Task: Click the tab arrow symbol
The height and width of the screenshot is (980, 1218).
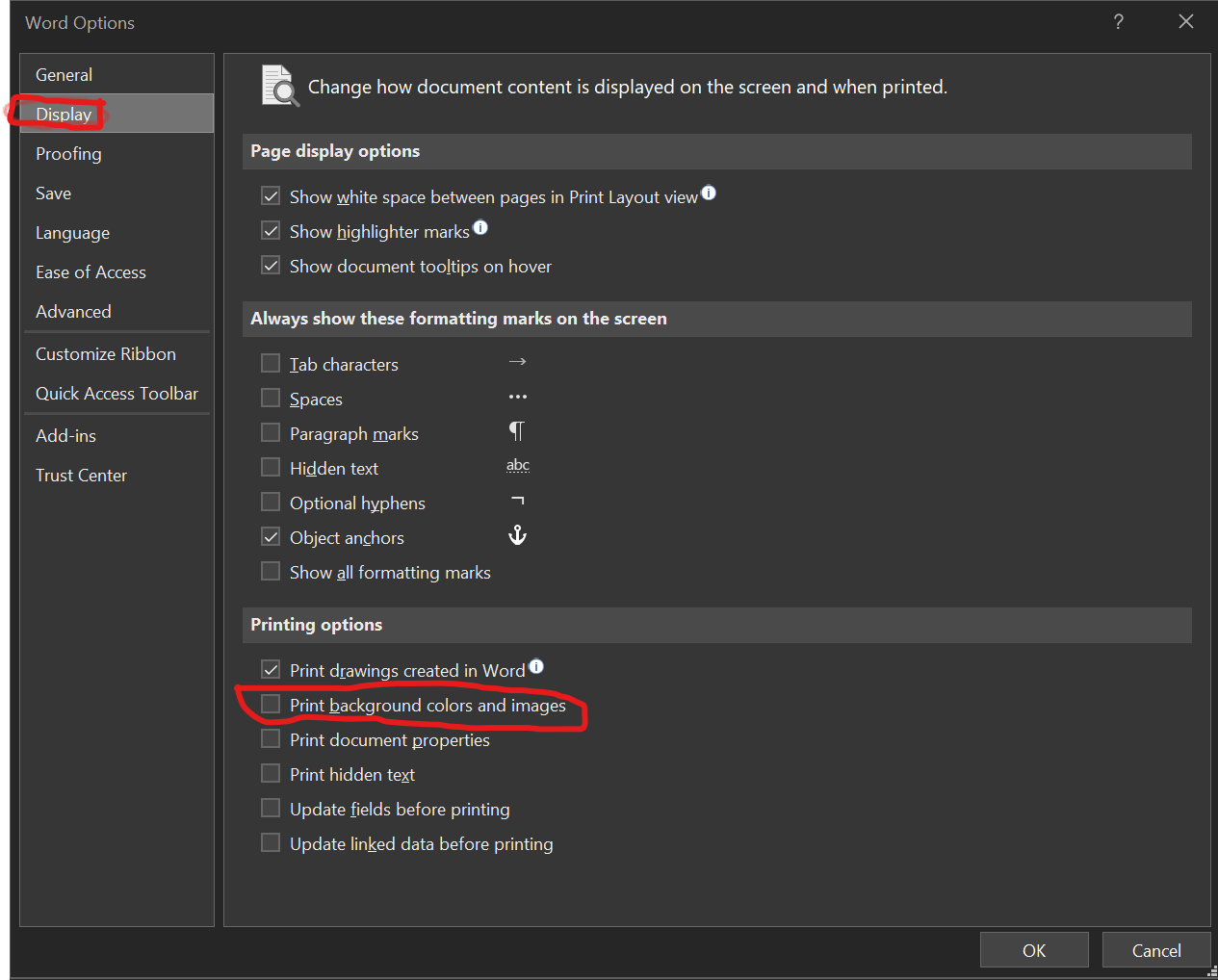Action: (x=517, y=362)
